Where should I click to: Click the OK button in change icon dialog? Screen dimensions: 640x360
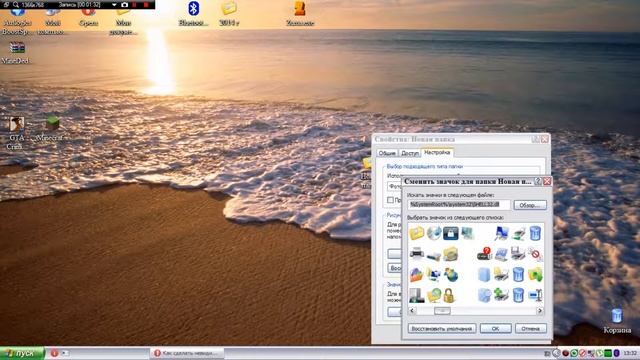[496, 329]
